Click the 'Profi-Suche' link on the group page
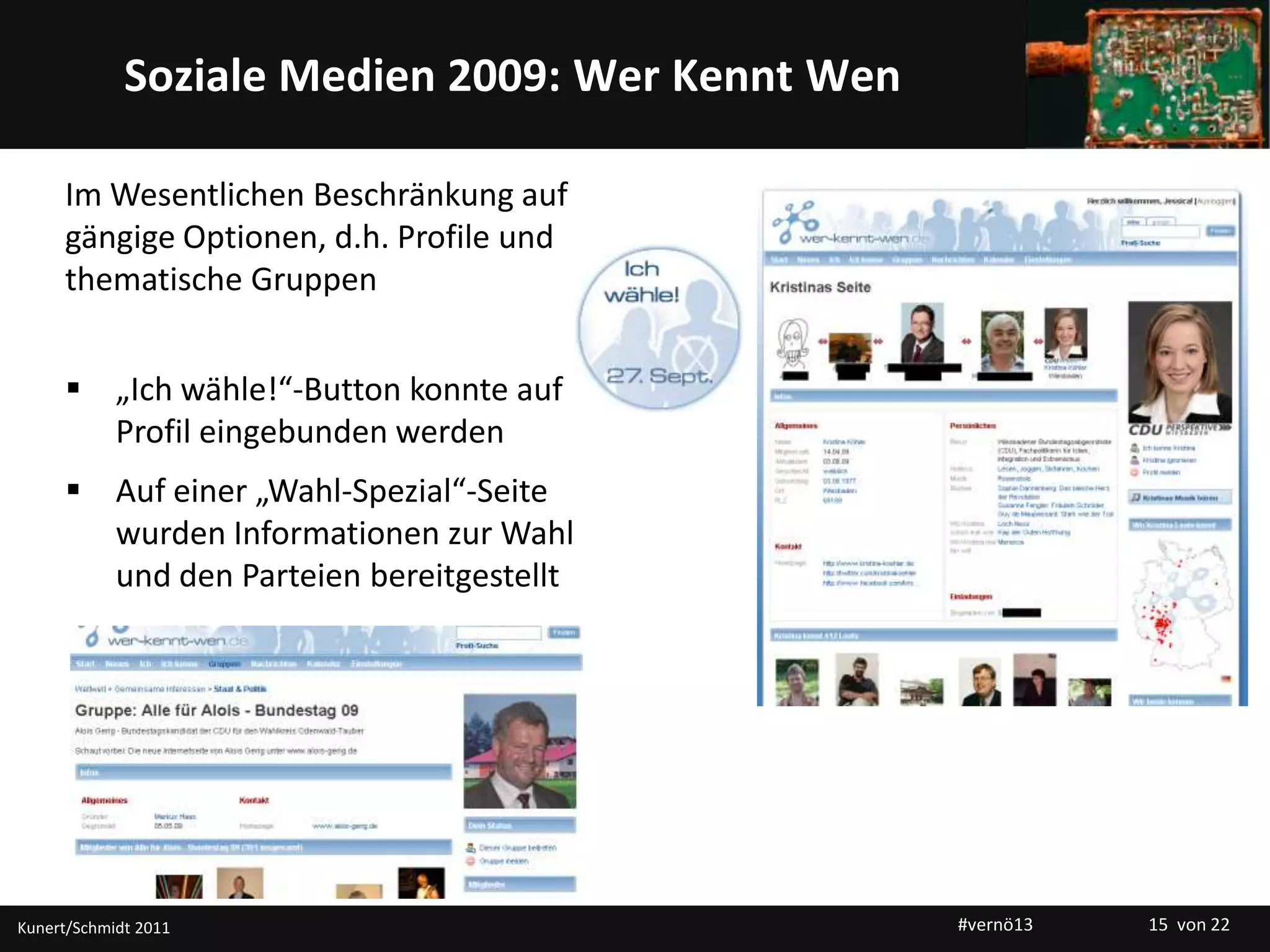 [x=477, y=645]
